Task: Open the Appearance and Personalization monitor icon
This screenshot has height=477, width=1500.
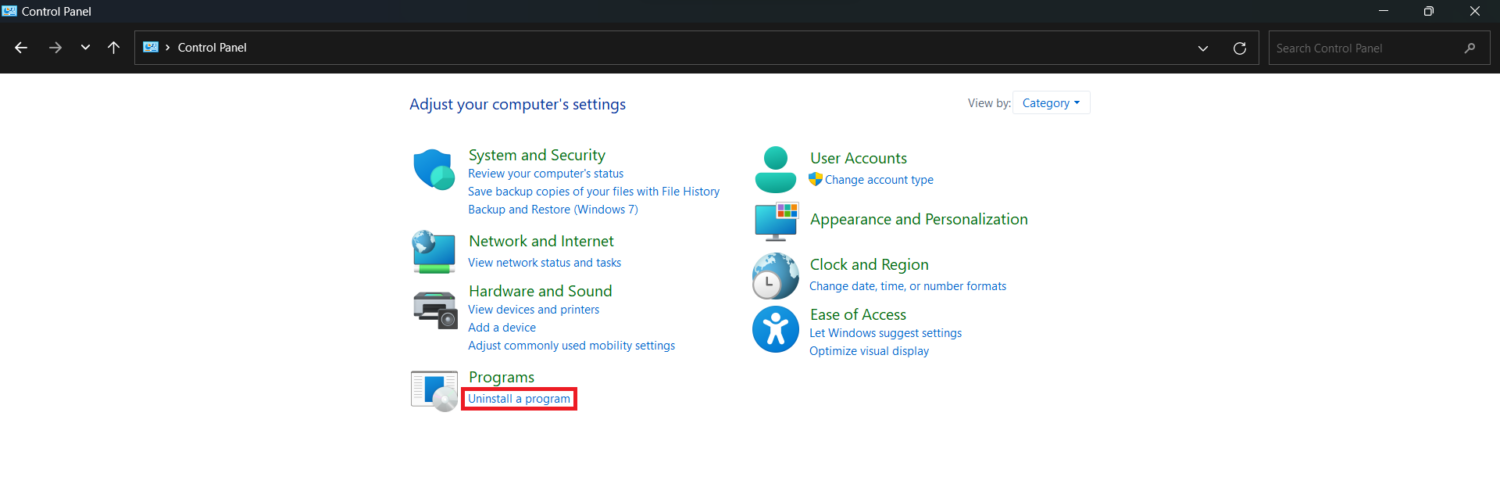Action: coord(776,221)
